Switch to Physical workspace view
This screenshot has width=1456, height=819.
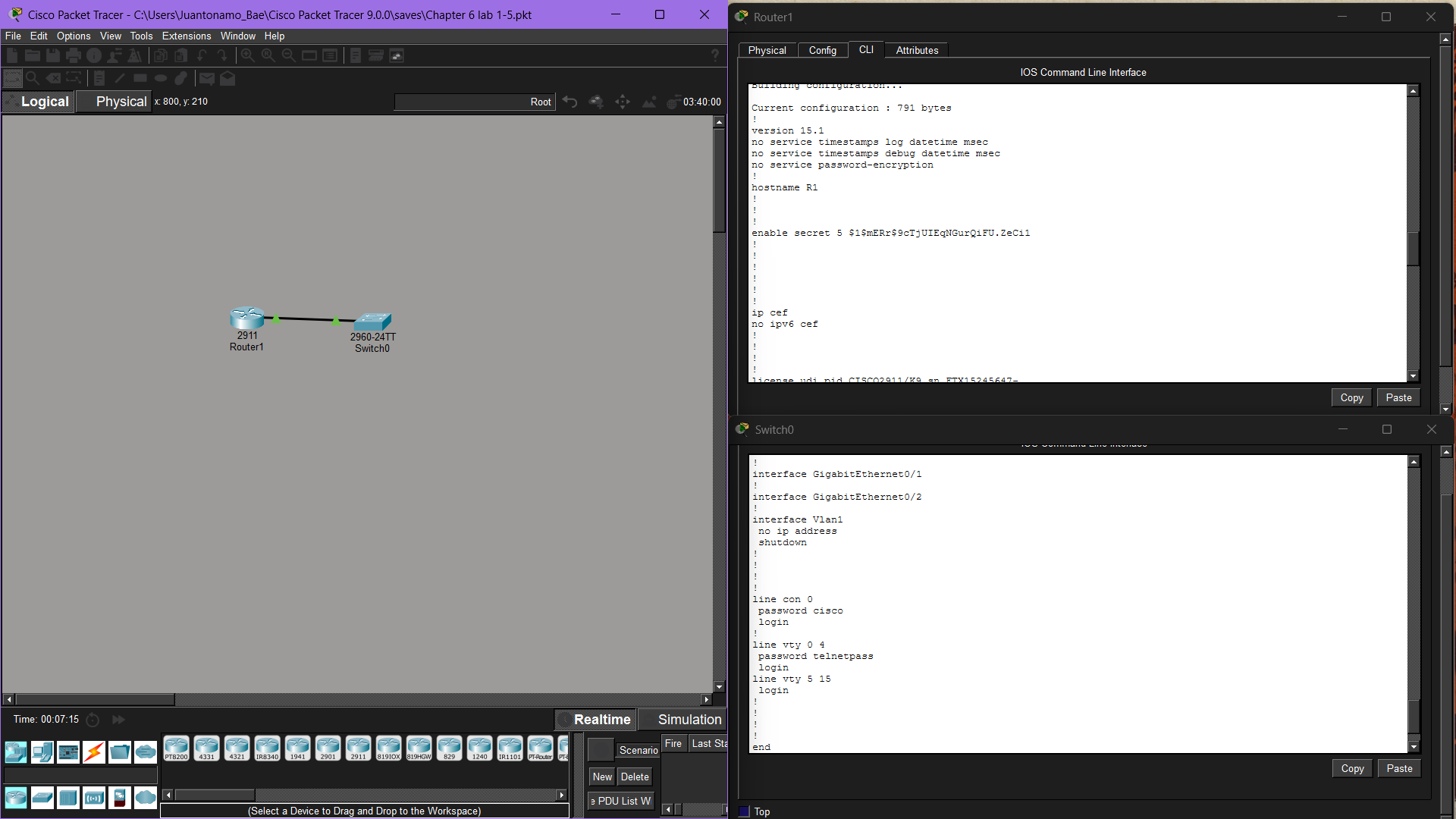coord(114,102)
